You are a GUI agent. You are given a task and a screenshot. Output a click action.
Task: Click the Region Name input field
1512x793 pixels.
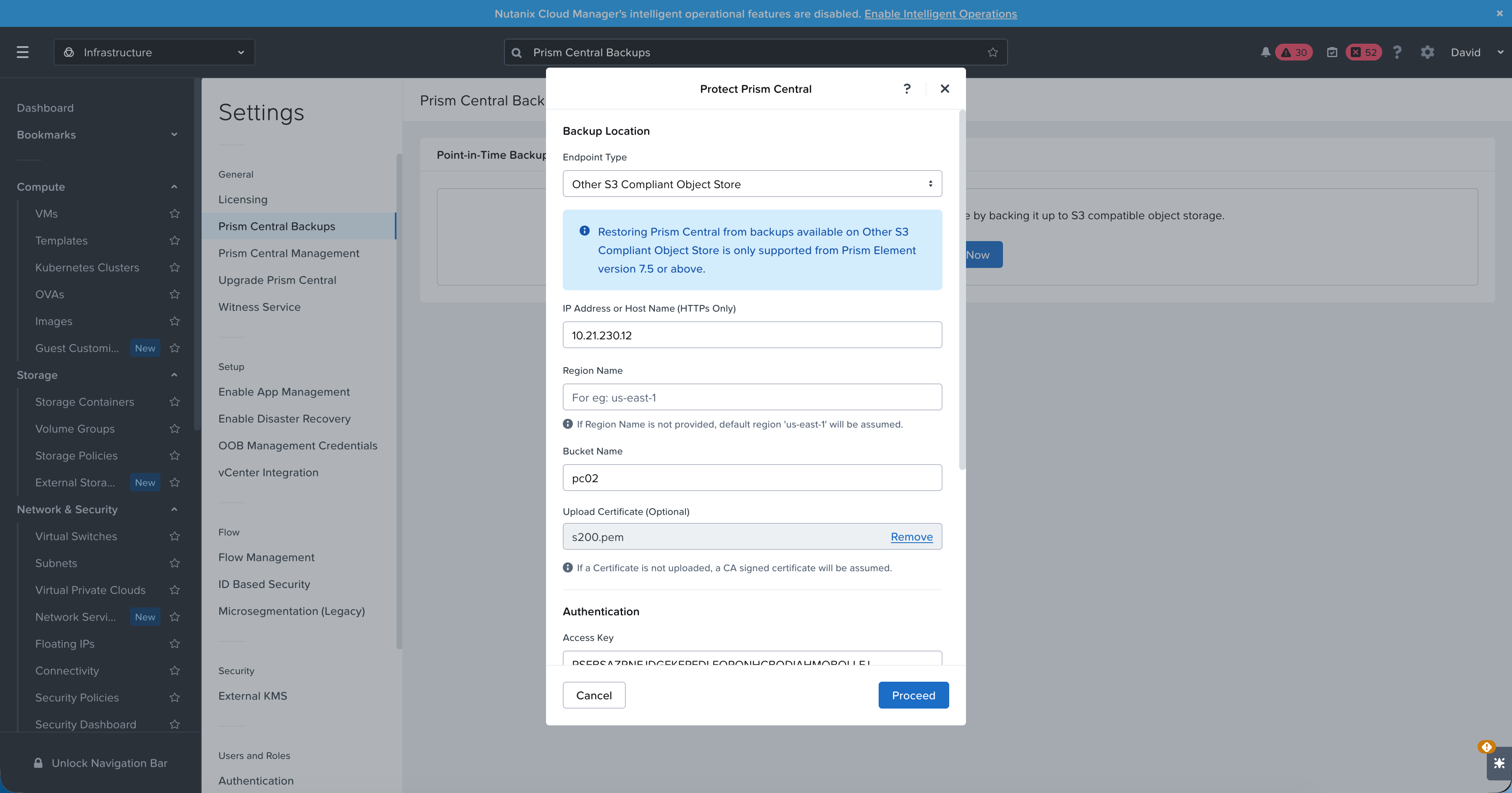(x=752, y=397)
